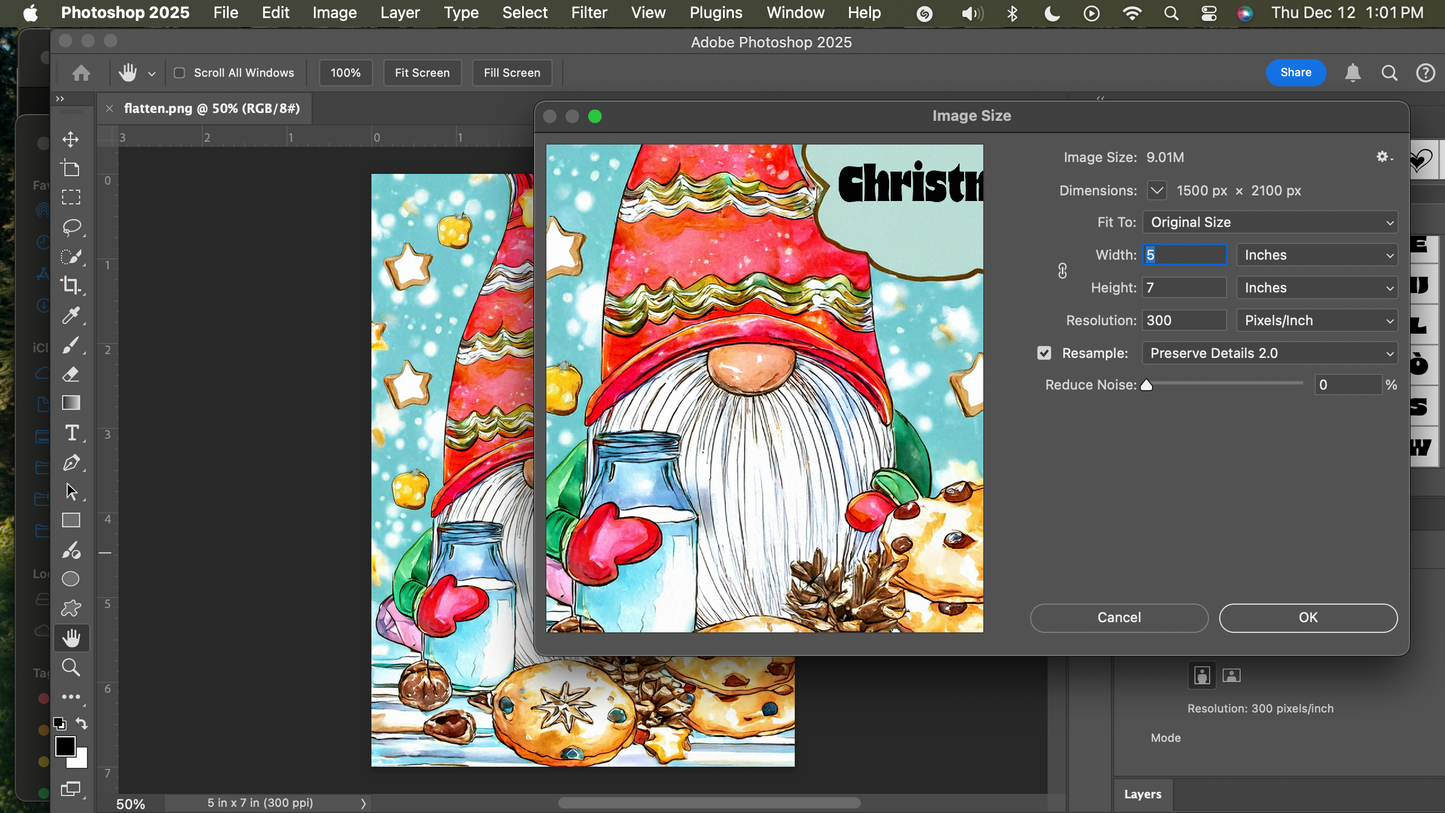1445x813 pixels.
Task: Open macOS Control Center icon
Action: [x=1209, y=13]
